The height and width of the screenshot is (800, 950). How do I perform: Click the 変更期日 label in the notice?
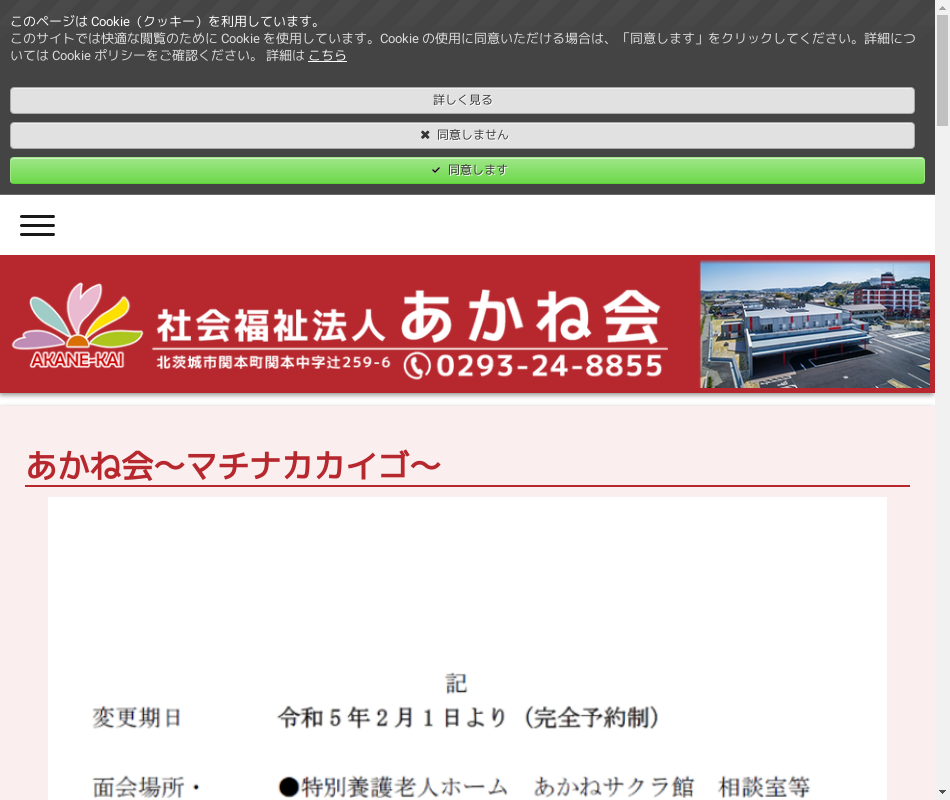click(137, 718)
